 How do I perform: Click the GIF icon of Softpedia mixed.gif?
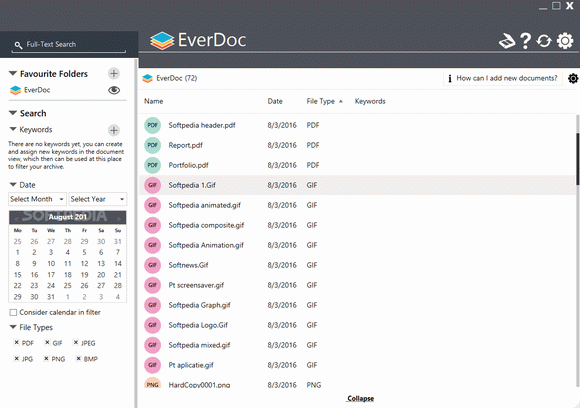pyautogui.click(x=152, y=345)
